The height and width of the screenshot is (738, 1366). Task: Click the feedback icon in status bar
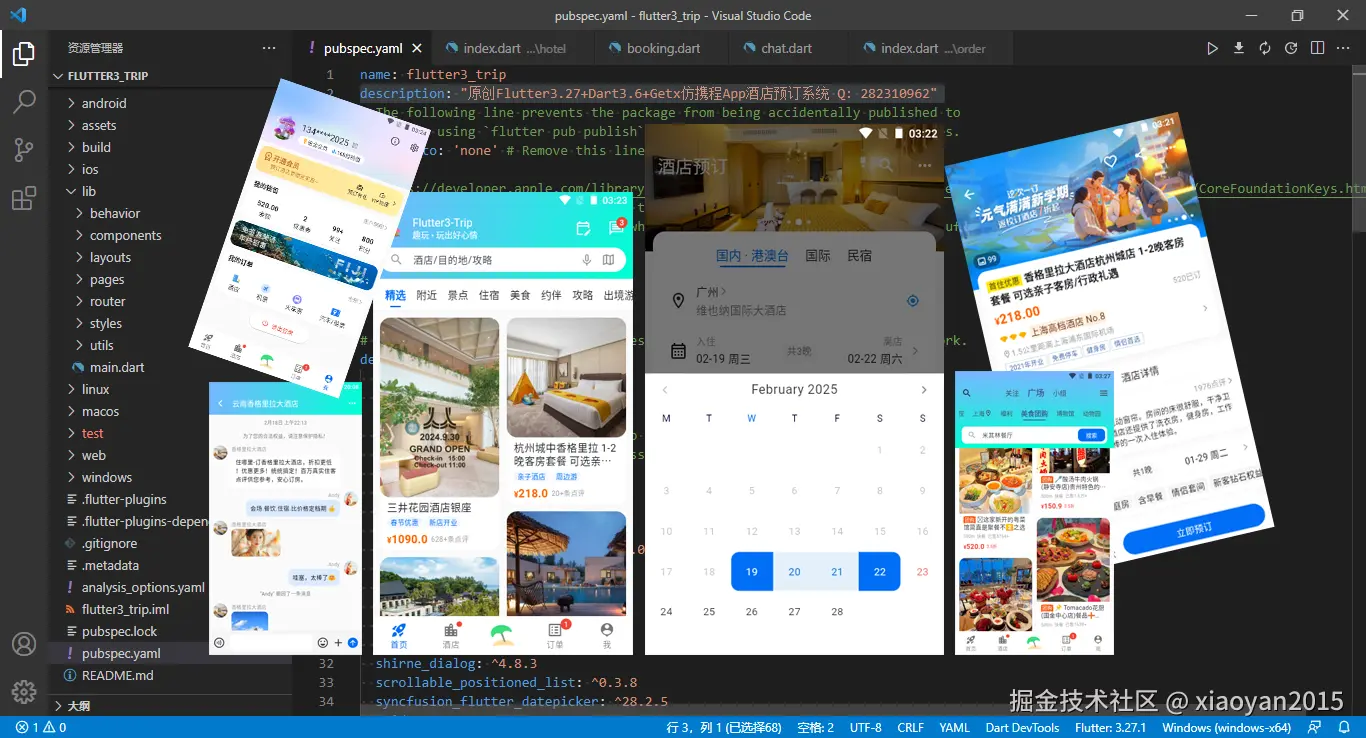click(1316, 728)
